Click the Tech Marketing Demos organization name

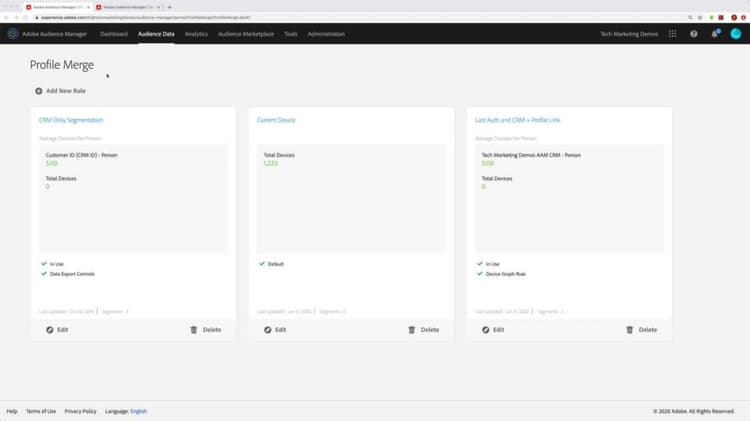629,34
